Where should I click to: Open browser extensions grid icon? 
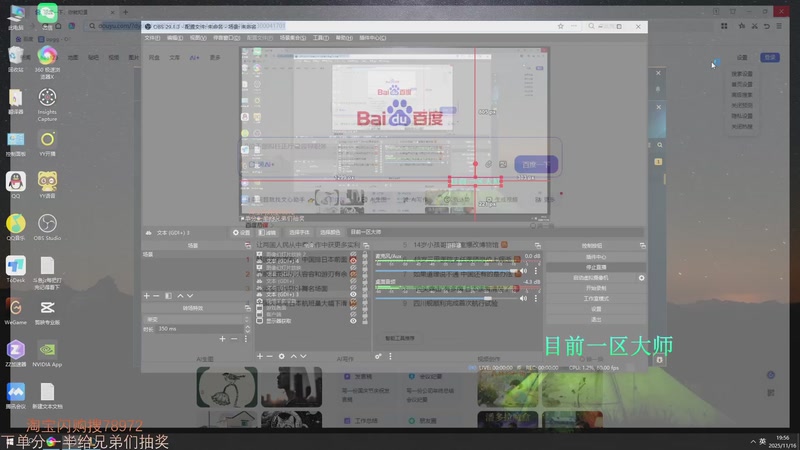tap(724, 26)
